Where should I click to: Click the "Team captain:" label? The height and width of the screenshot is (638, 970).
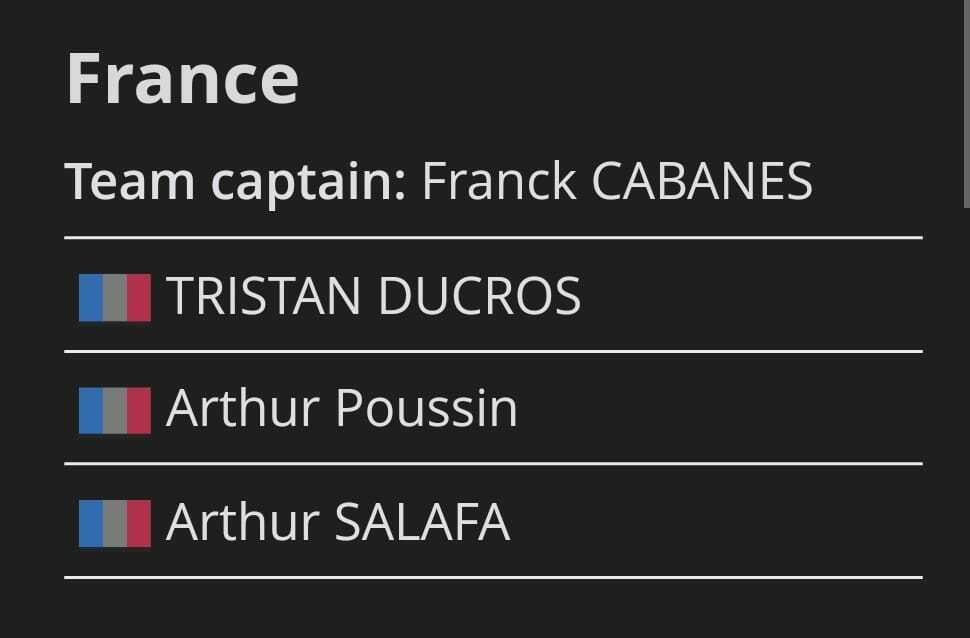click(x=236, y=182)
